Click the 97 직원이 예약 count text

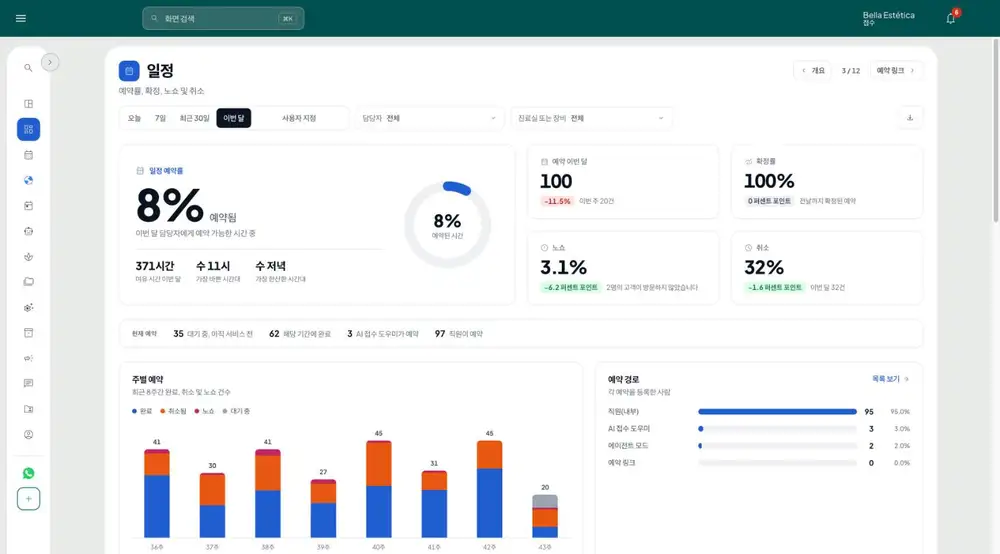click(x=459, y=334)
